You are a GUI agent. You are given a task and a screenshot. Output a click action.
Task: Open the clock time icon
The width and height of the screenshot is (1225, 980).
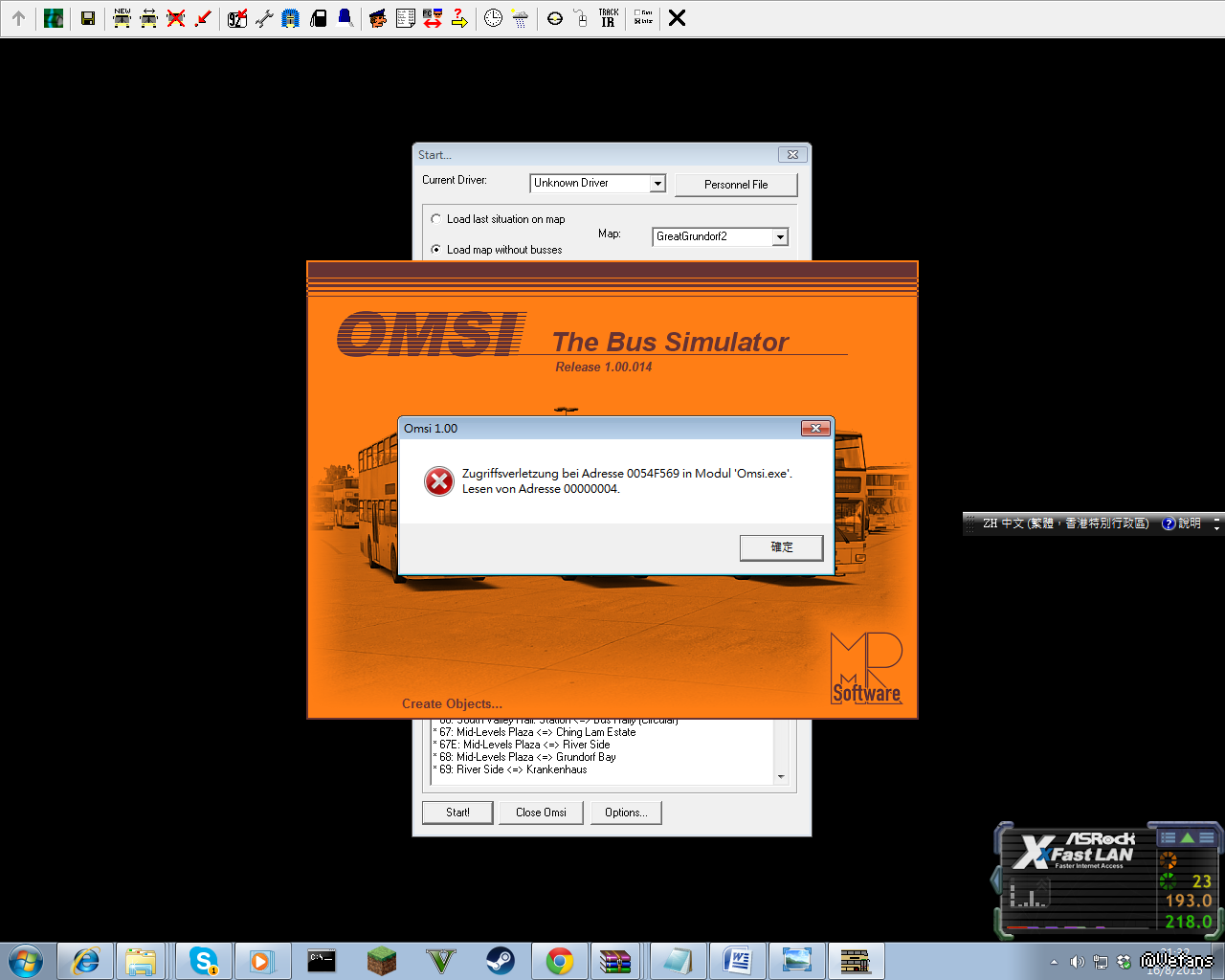(494, 18)
